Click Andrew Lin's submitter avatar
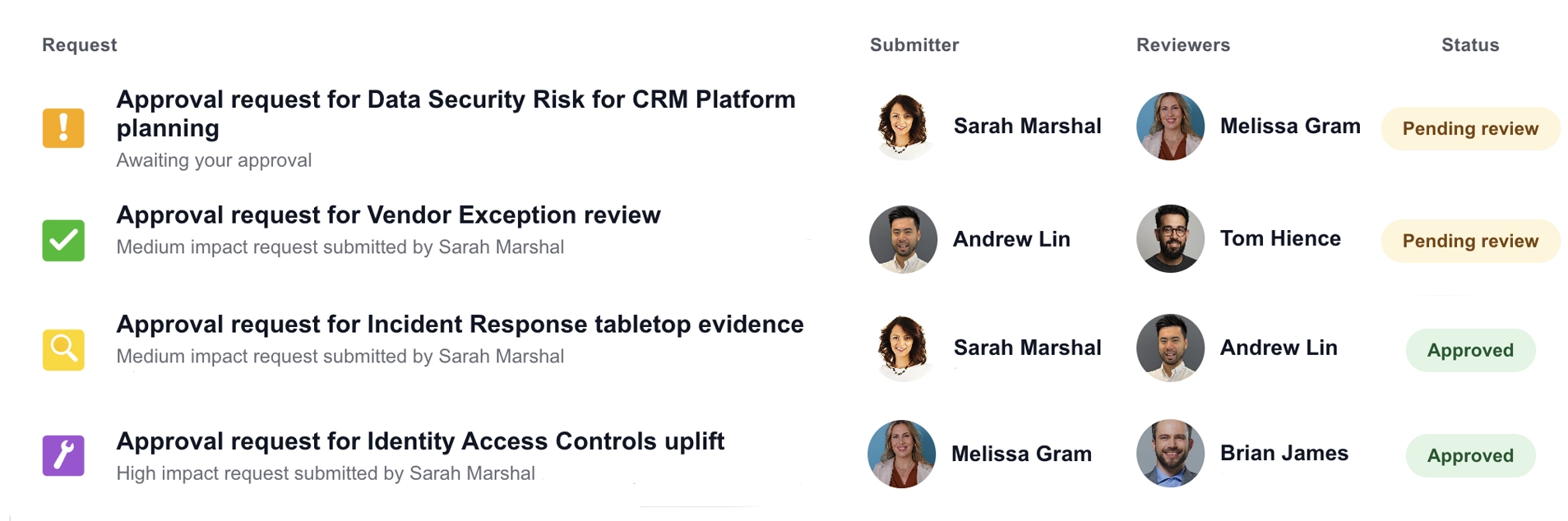 pyautogui.click(x=903, y=239)
